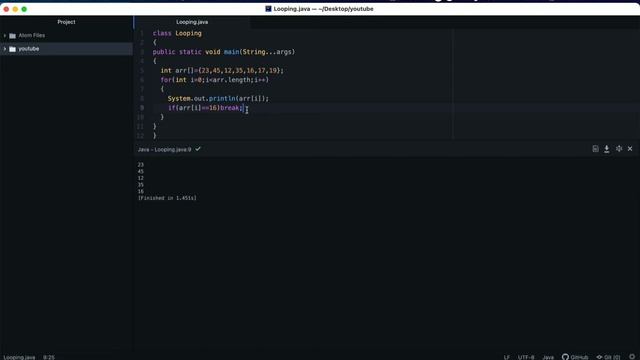The height and width of the screenshot is (360, 640).
Task: Click the file icon in window title
Action: (268, 9)
